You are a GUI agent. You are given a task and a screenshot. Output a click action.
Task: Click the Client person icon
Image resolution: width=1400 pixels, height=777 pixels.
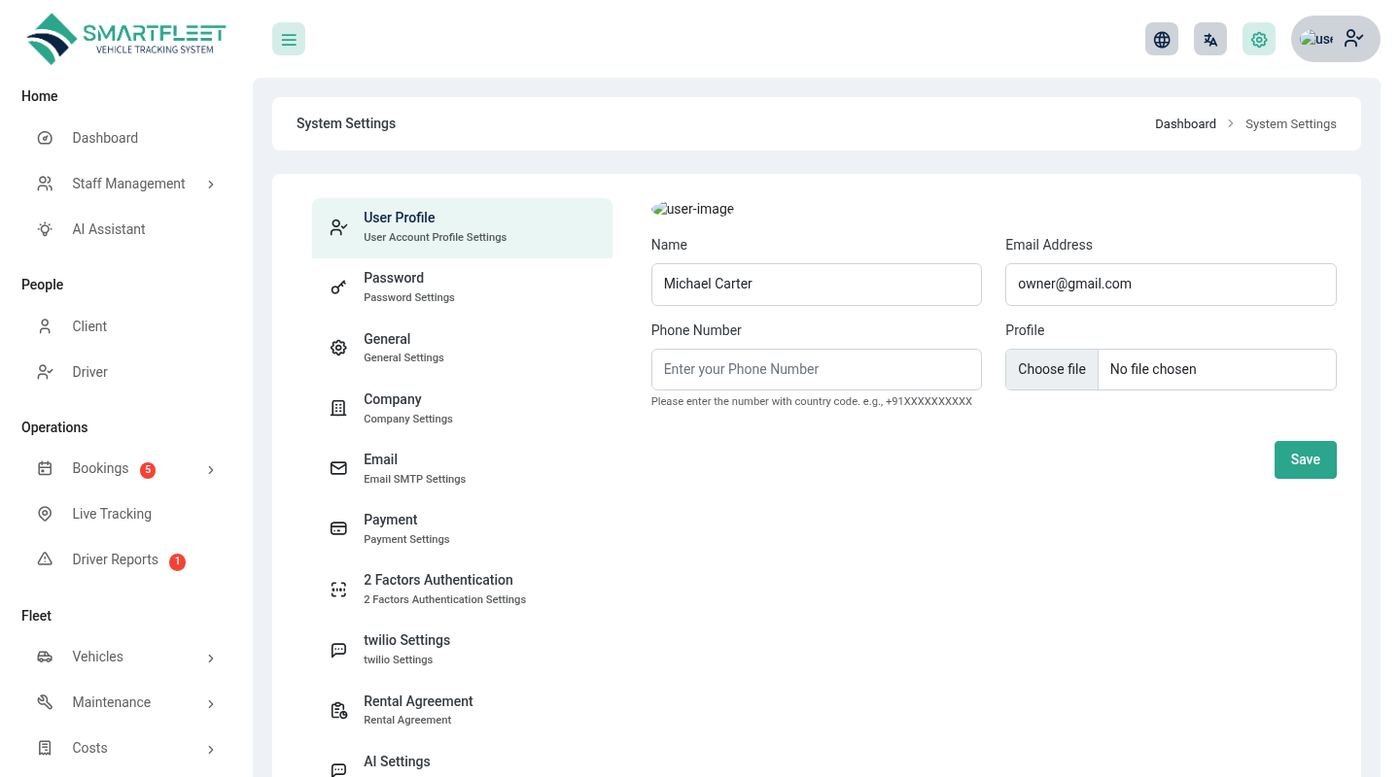click(x=45, y=326)
